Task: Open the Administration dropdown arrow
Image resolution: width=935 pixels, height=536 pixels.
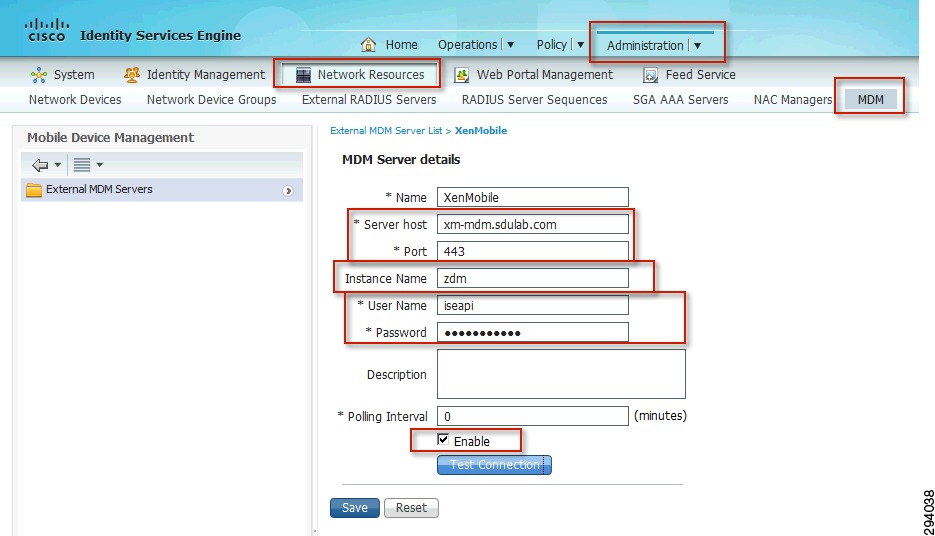Action: [697, 46]
